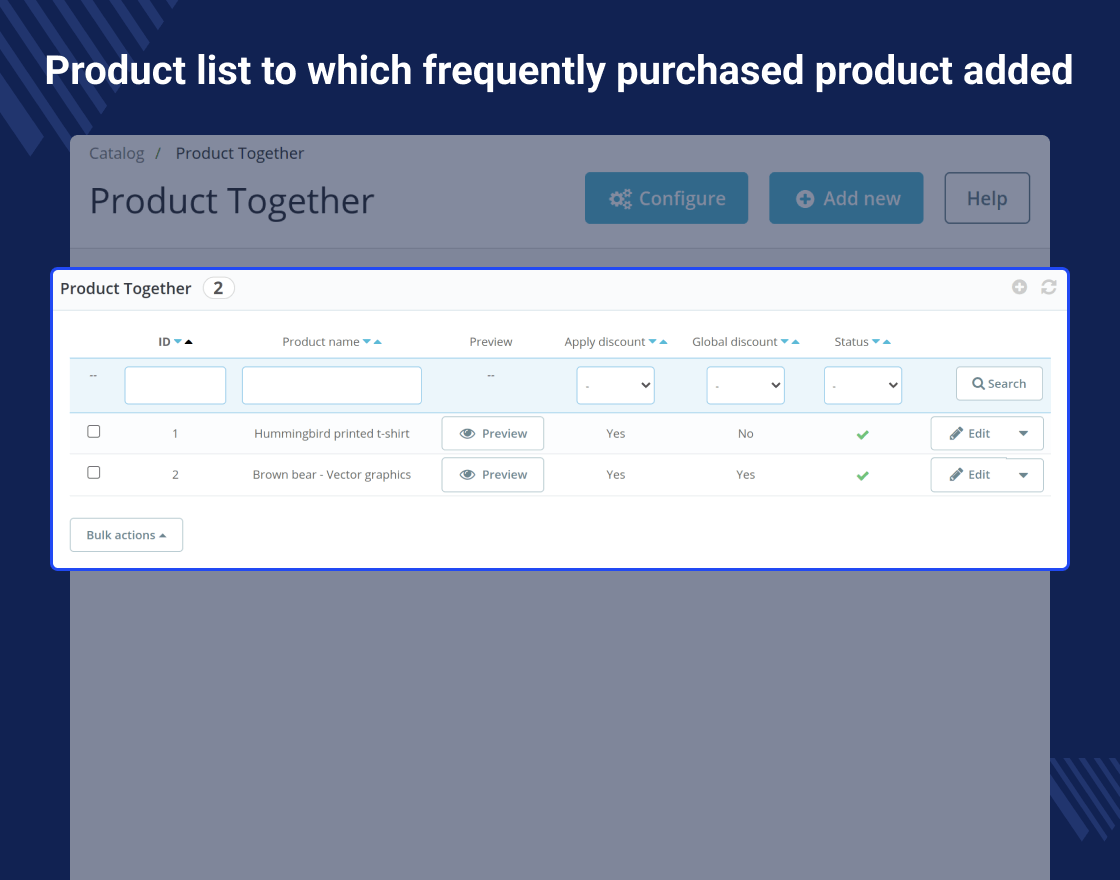This screenshot has width=1120, height=880.
Task: Expand Edit options arrow for Hummingbird row
Action: (x=1024, y=434)
